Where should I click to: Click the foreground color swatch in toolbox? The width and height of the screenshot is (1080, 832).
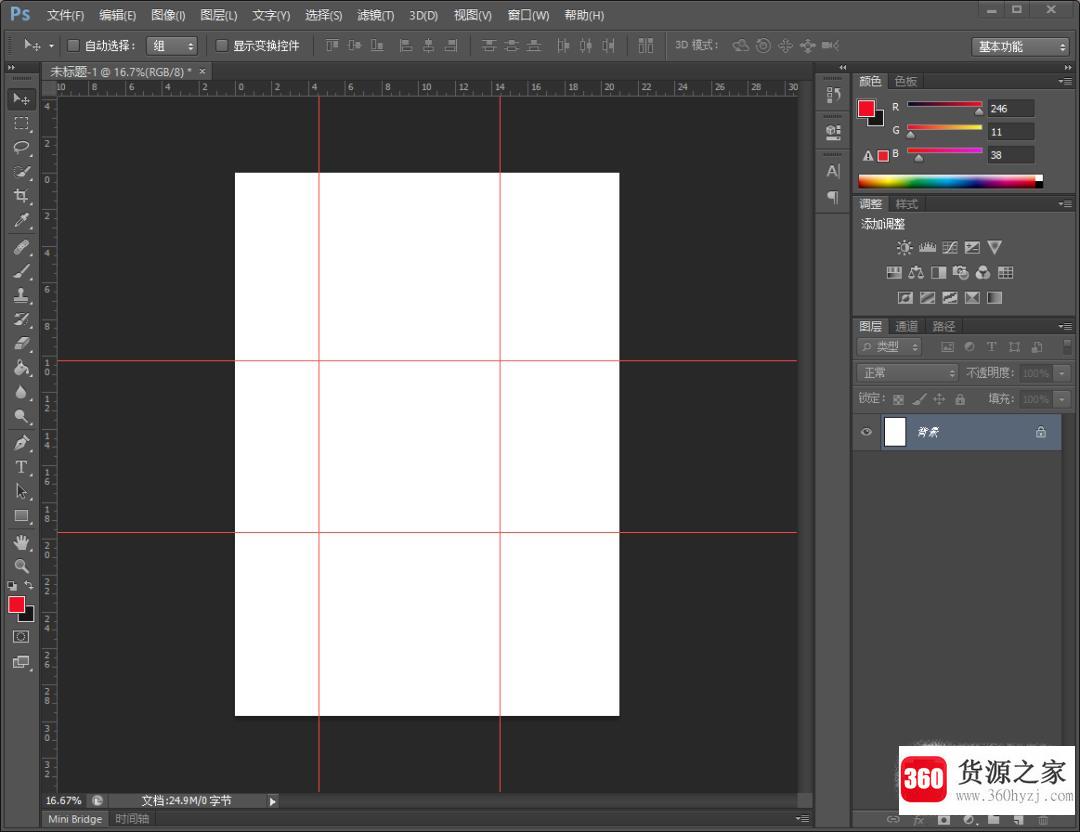[x=17, y=605]
